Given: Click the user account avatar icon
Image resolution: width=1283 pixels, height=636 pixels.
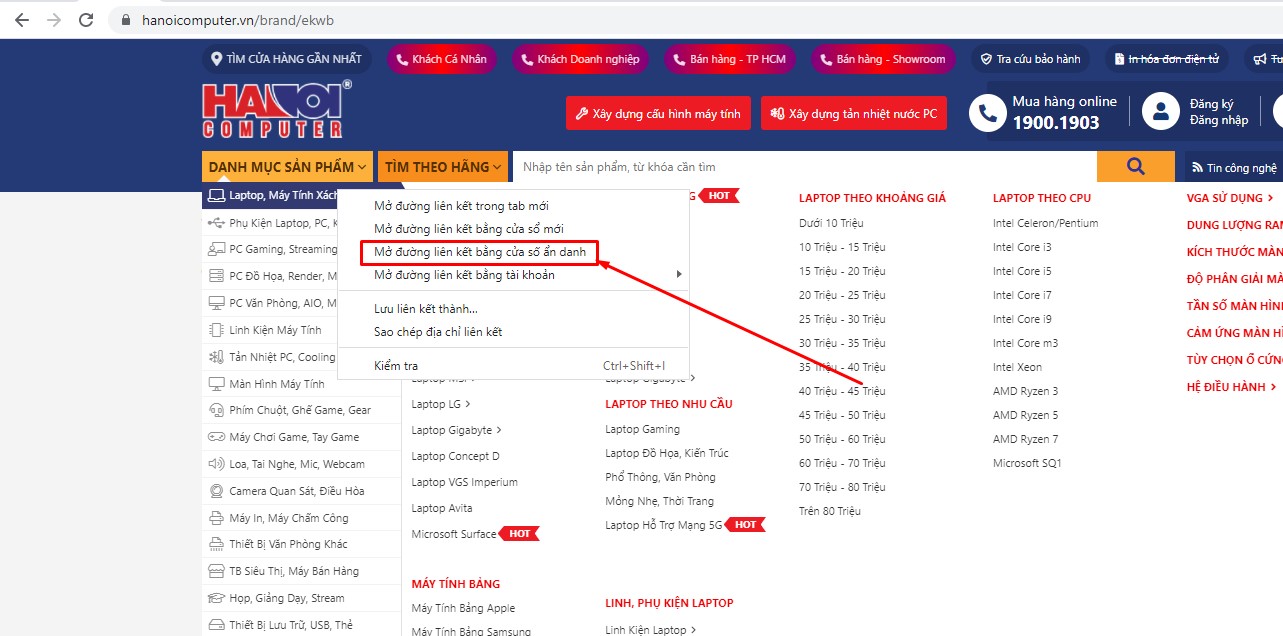Looking at the screenshot, I should (1161, 112).
